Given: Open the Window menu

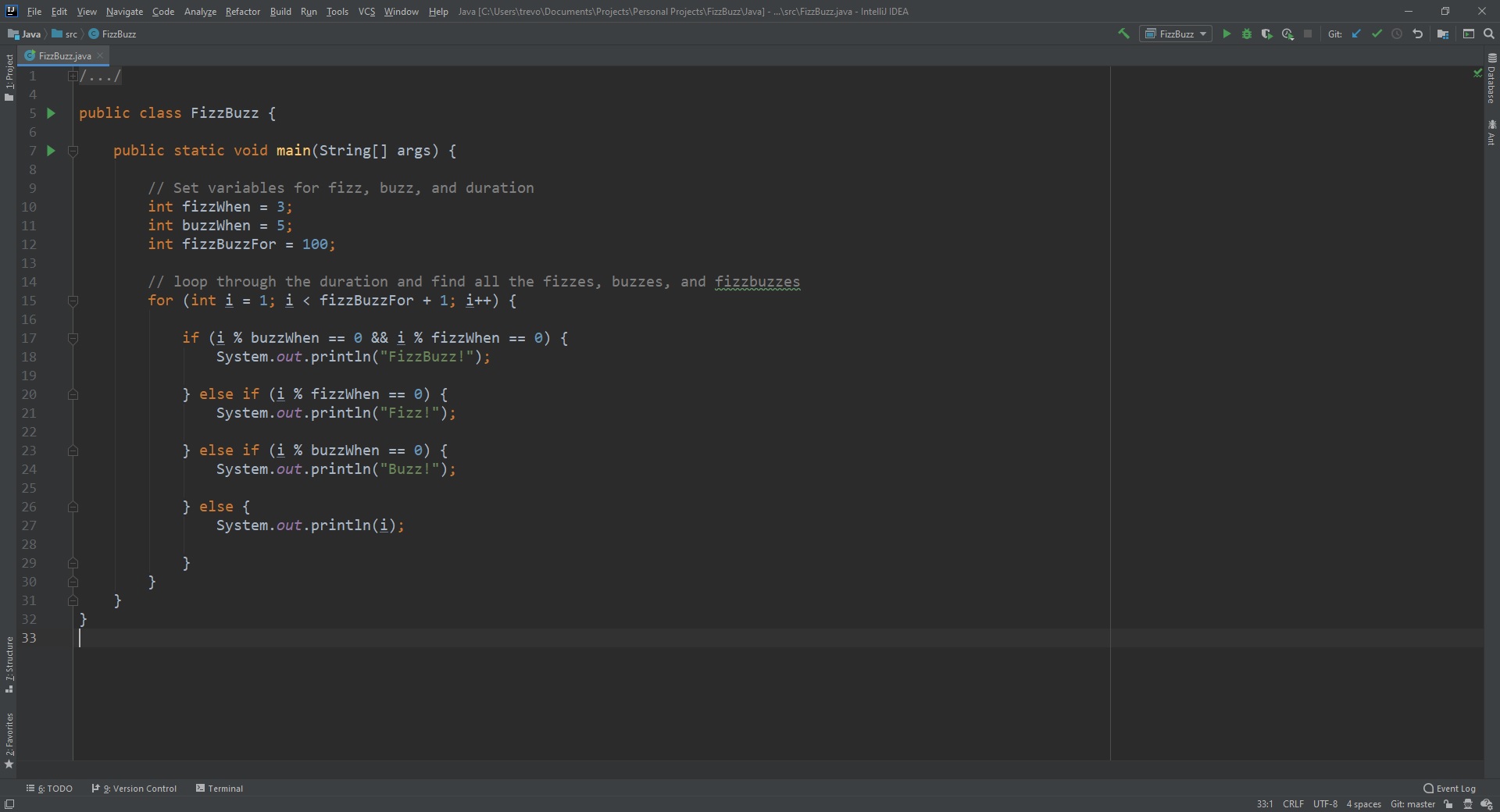Looking at the screenshot, I should point(401,12).
